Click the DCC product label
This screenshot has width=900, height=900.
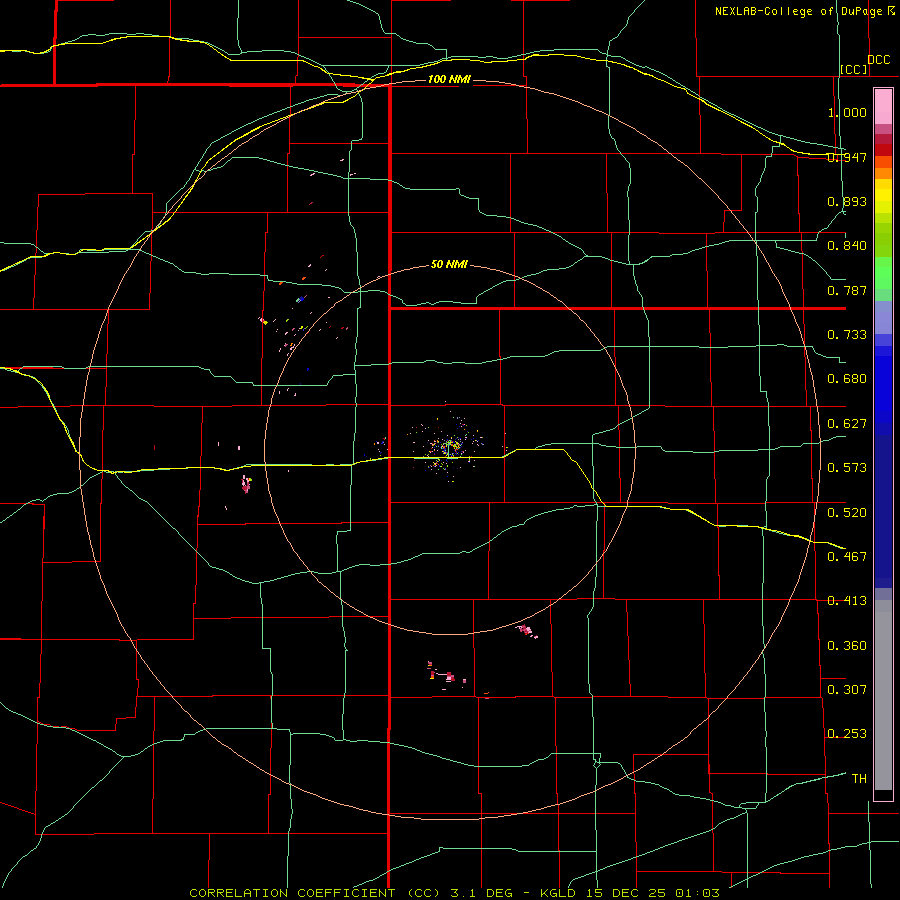879,60
